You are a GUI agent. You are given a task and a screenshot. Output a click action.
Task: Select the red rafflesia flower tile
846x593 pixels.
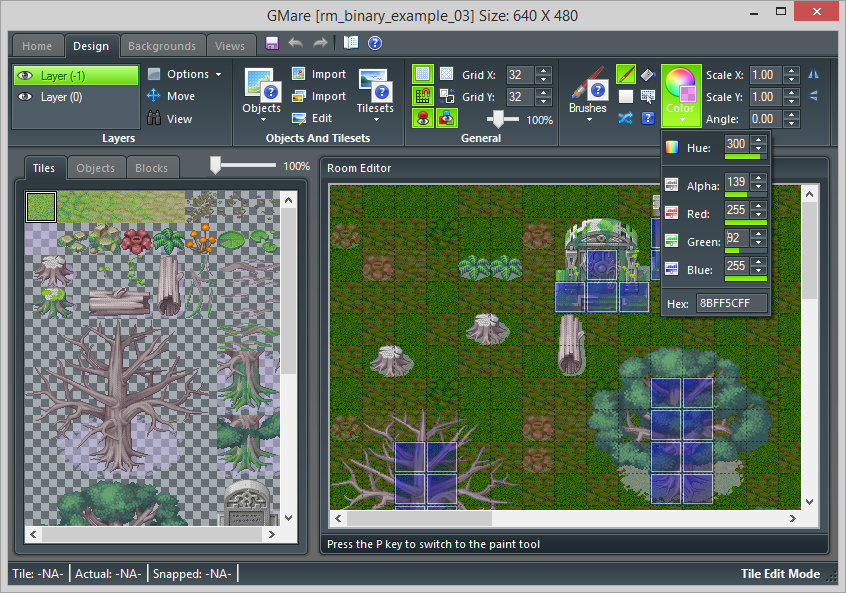(137, 241)
